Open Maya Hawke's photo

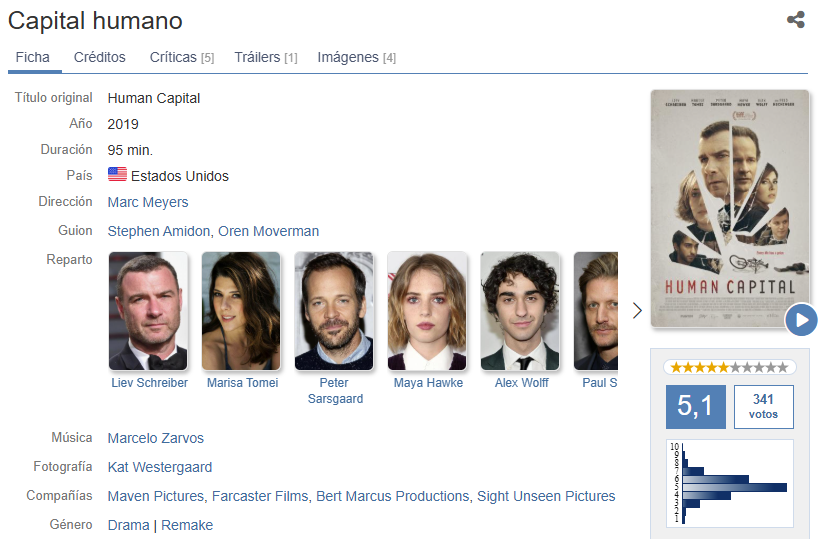click(x=427, y=311)
